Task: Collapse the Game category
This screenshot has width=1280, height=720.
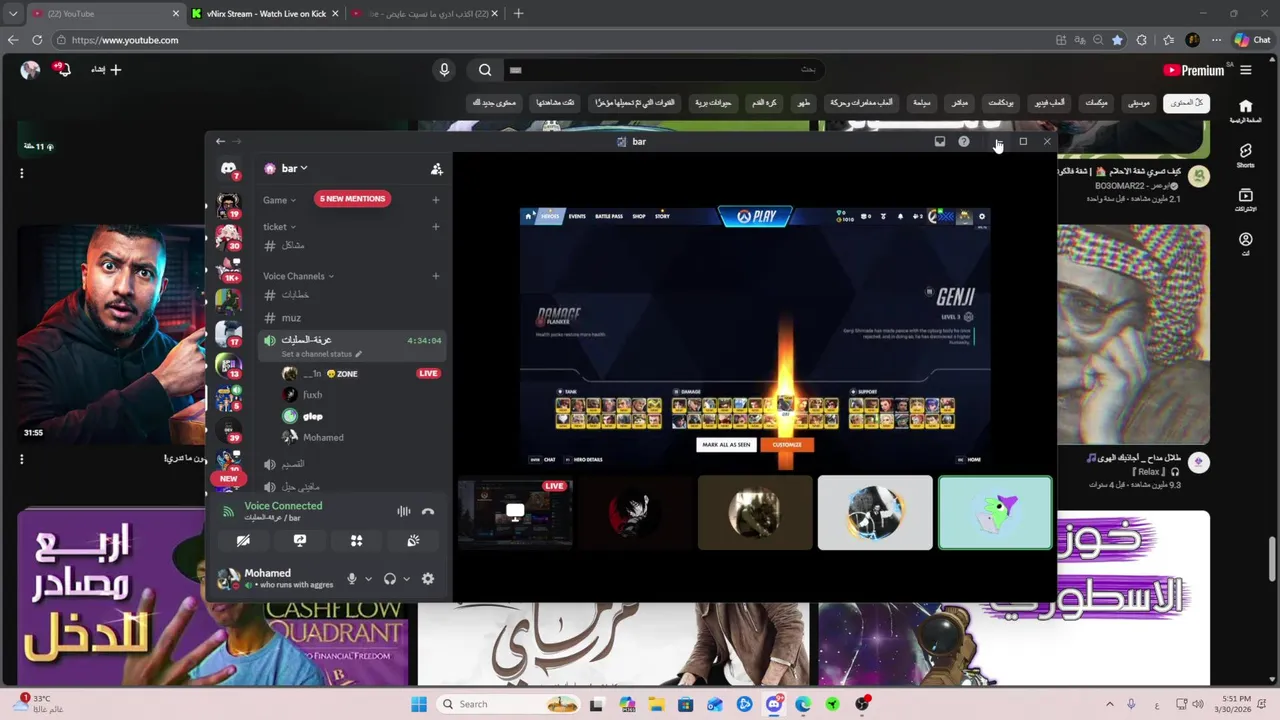Action: click(279, 200)
